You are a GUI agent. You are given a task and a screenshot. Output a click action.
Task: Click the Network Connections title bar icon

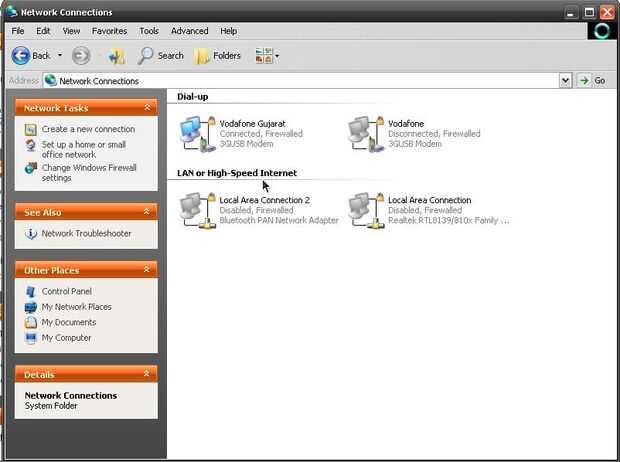coord(11,11)
